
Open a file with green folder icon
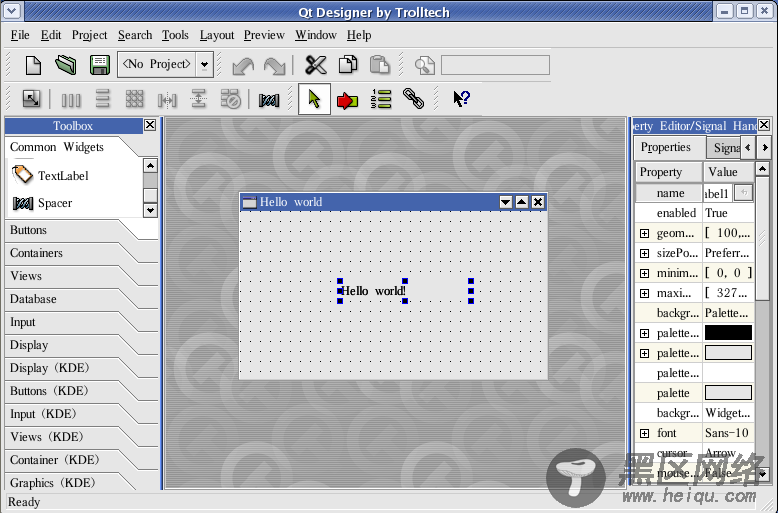pyautogui.click(x=66, y=65)
